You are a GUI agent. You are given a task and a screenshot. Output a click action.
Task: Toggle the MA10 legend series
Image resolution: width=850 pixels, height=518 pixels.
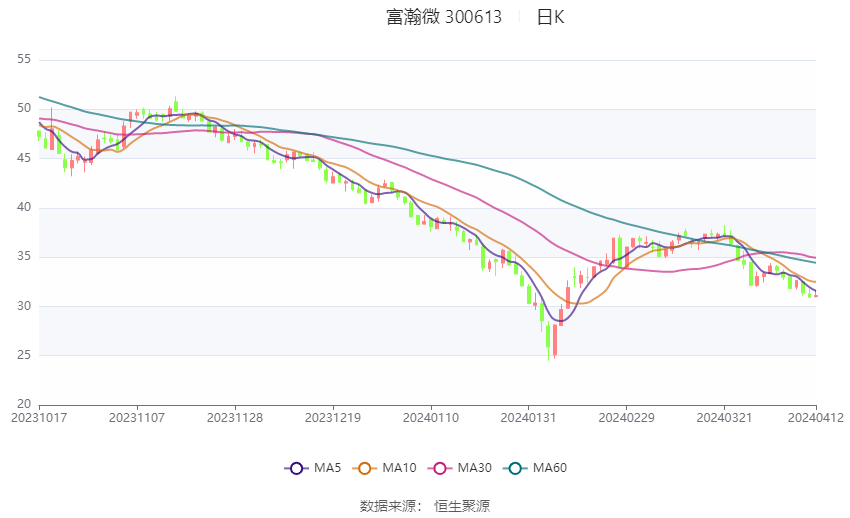[x=384, y=468]
